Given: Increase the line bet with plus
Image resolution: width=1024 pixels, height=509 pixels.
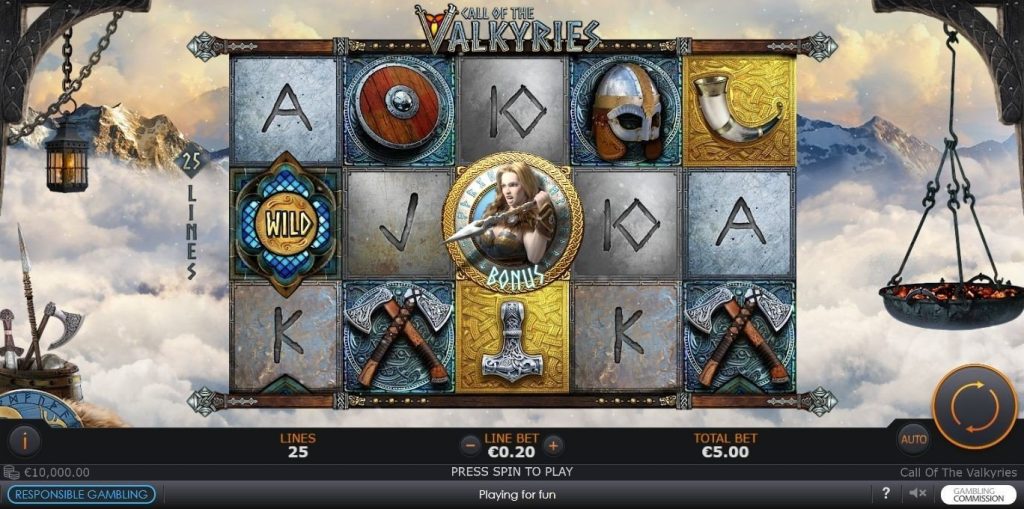Looking at the screenshot, I should click(552, 446).
